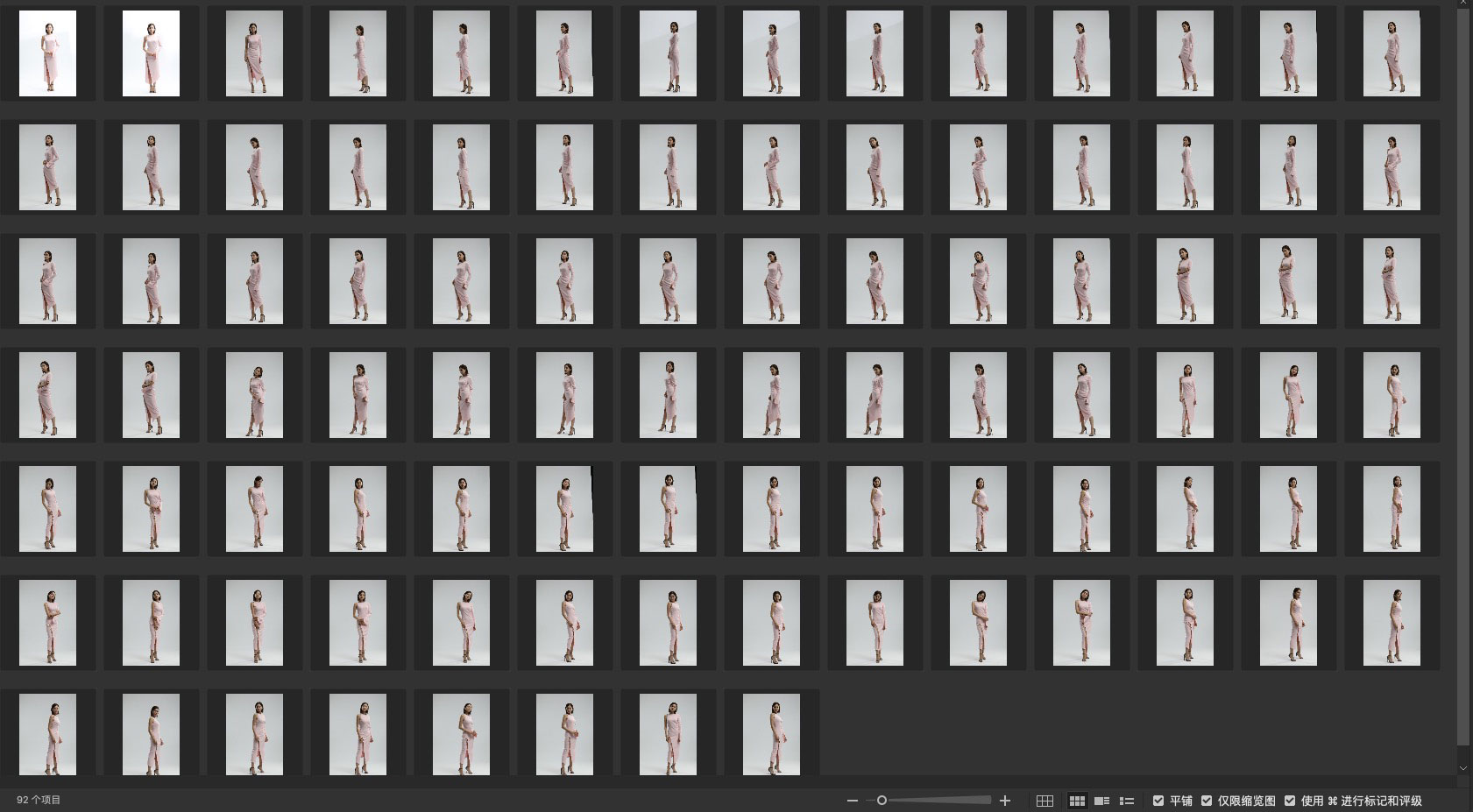This screenshot has width=1473, height=812.
Task: Uncheck the 平铺 checkbox
Action: [x=1158, y=801]
